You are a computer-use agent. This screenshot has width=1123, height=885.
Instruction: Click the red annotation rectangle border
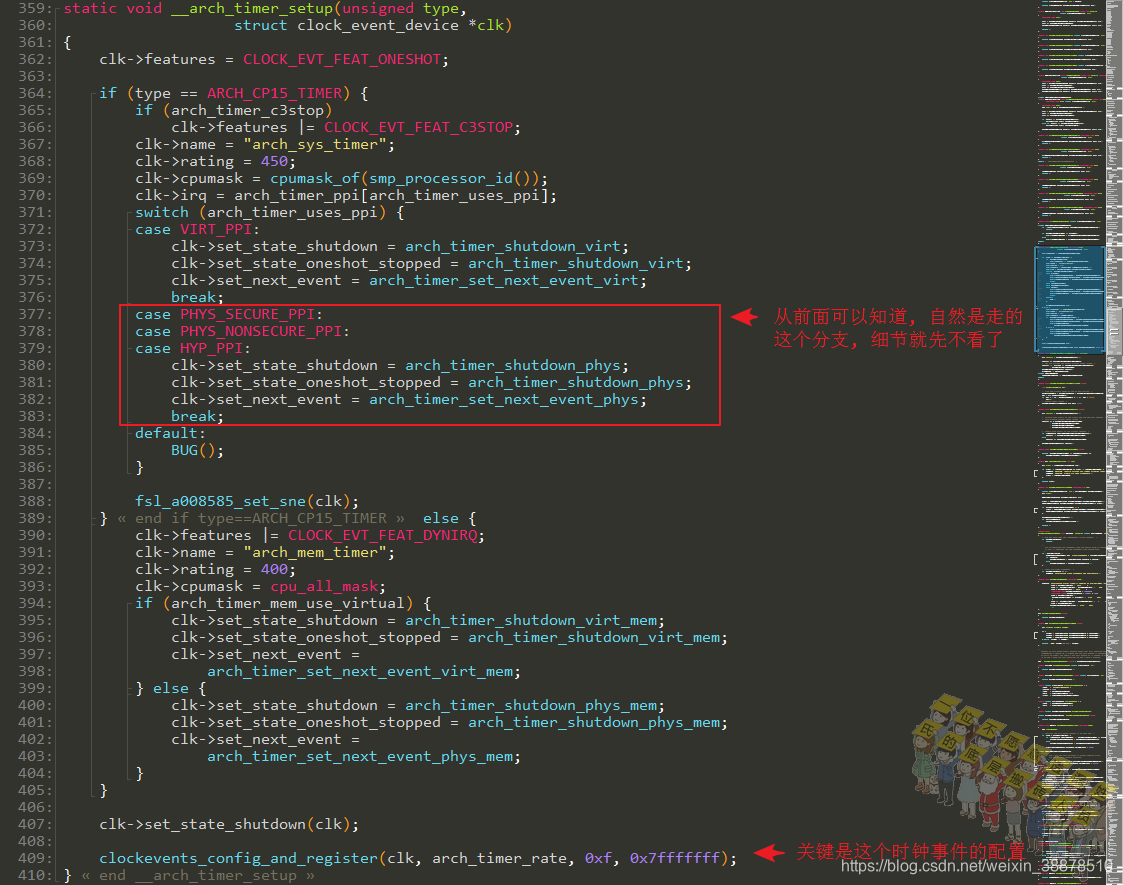point(420,305)
